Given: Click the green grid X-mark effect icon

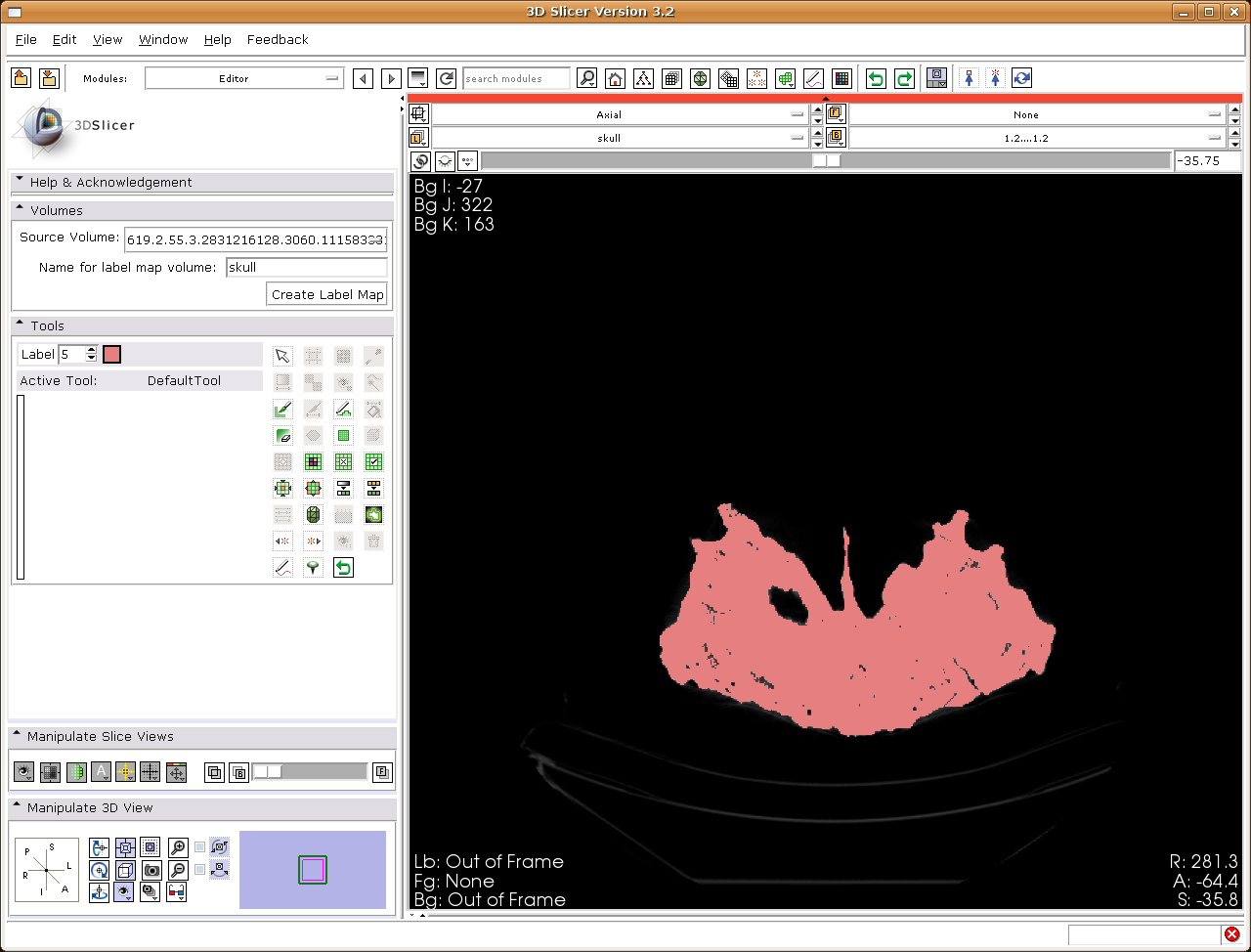Looking at the screenshot, I should 343,461.
